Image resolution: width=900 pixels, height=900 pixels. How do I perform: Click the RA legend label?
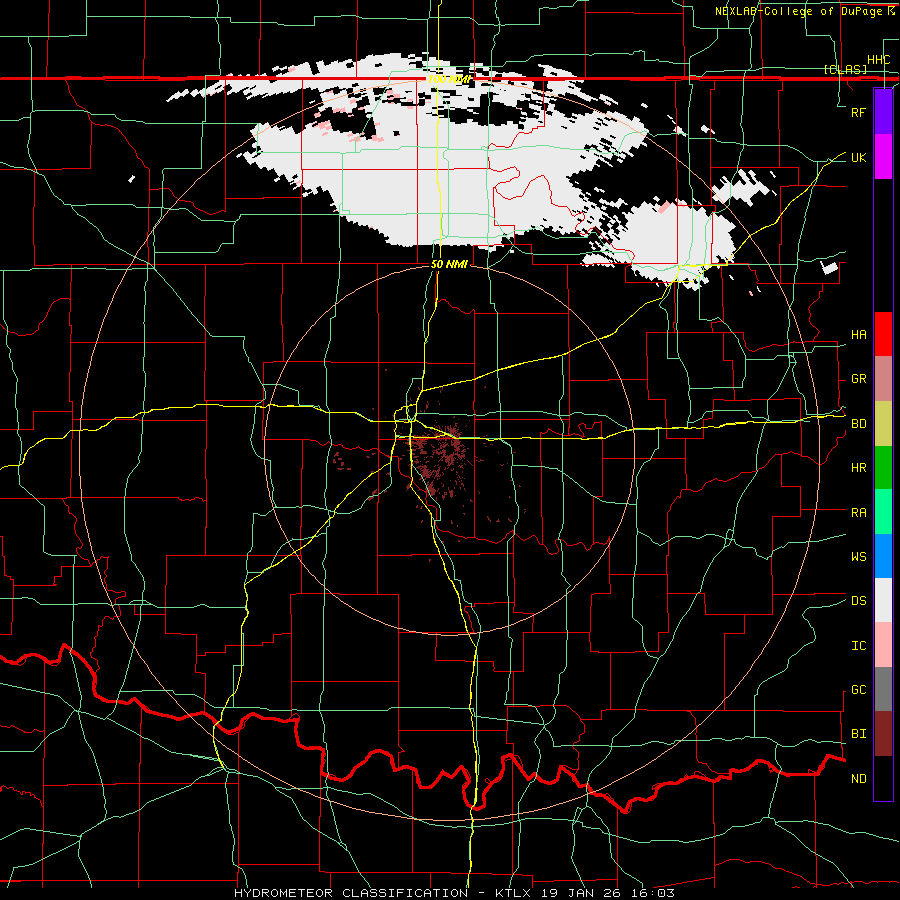(858, 513)
